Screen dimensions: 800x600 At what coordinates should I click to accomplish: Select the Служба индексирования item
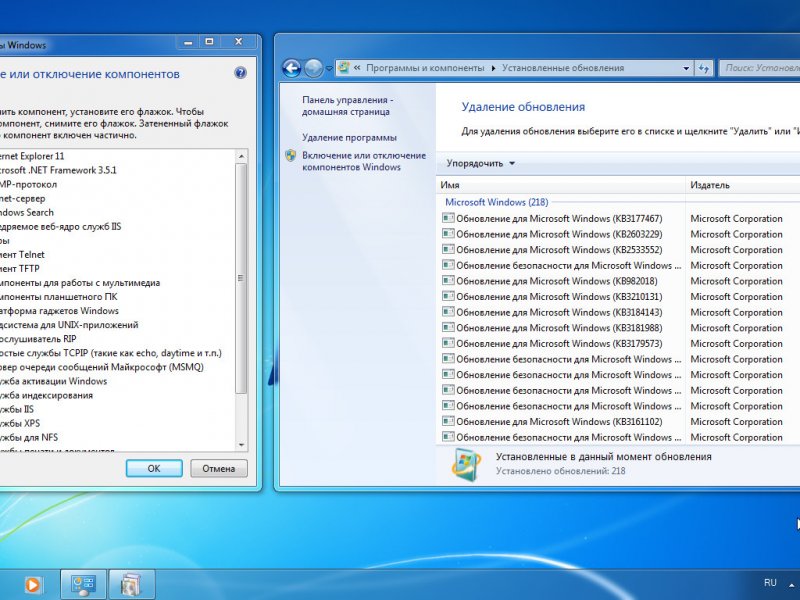click(46, 395)
